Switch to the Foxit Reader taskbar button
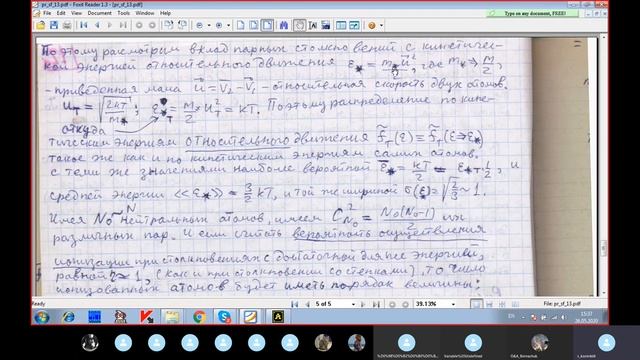 [x=250, y=317]
